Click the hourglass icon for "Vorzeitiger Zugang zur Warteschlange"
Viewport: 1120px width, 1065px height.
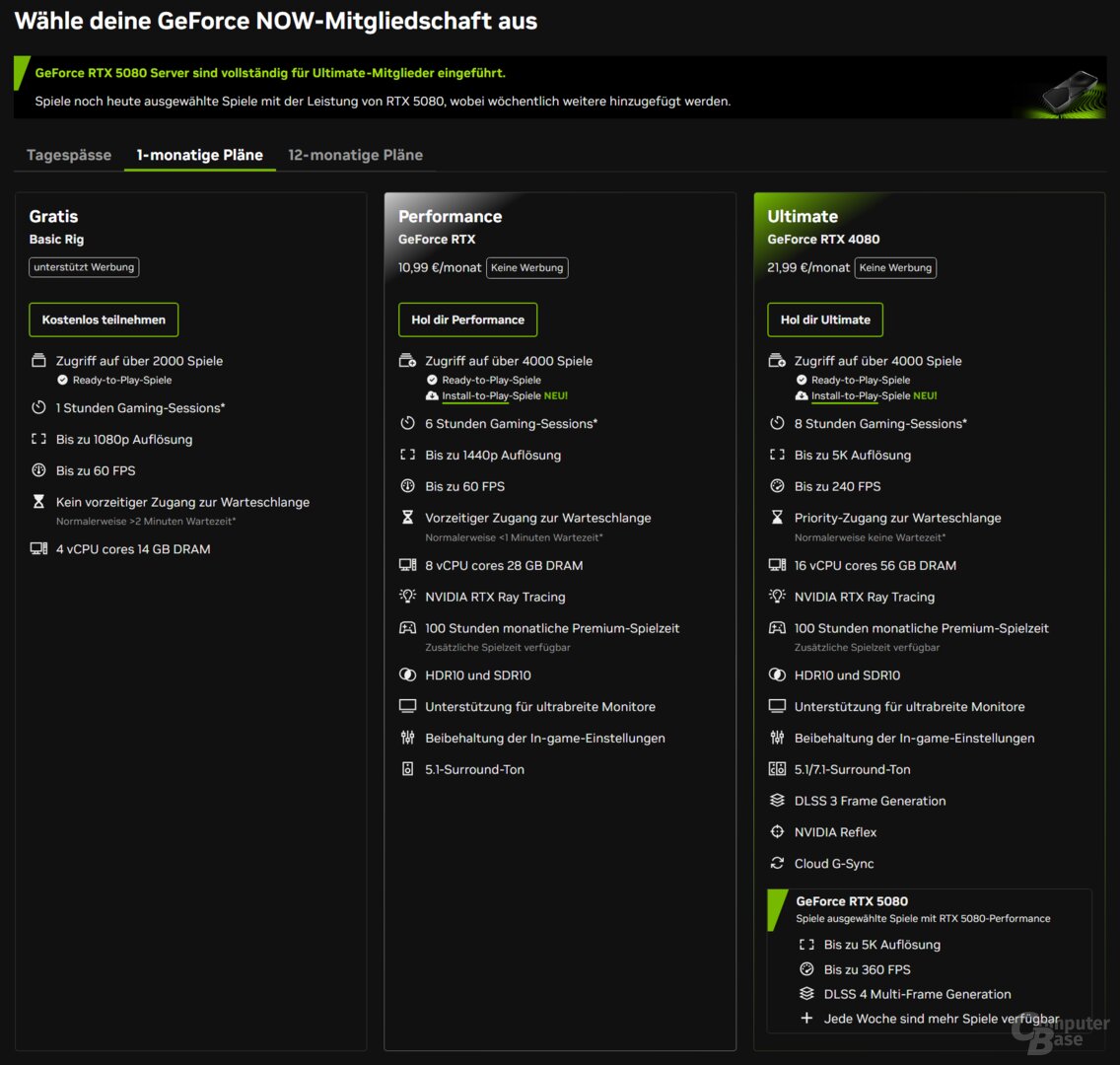(406, 518)
